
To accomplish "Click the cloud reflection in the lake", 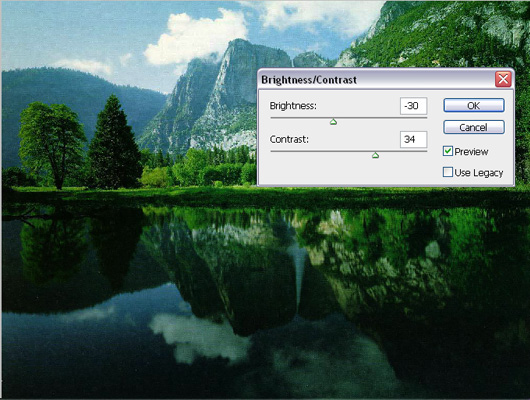I will [x=199, y=336].
